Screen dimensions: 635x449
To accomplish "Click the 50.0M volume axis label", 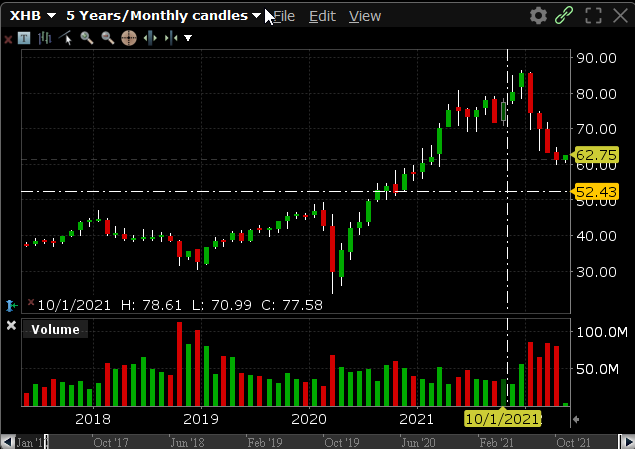I will click(x=597, y=369).
